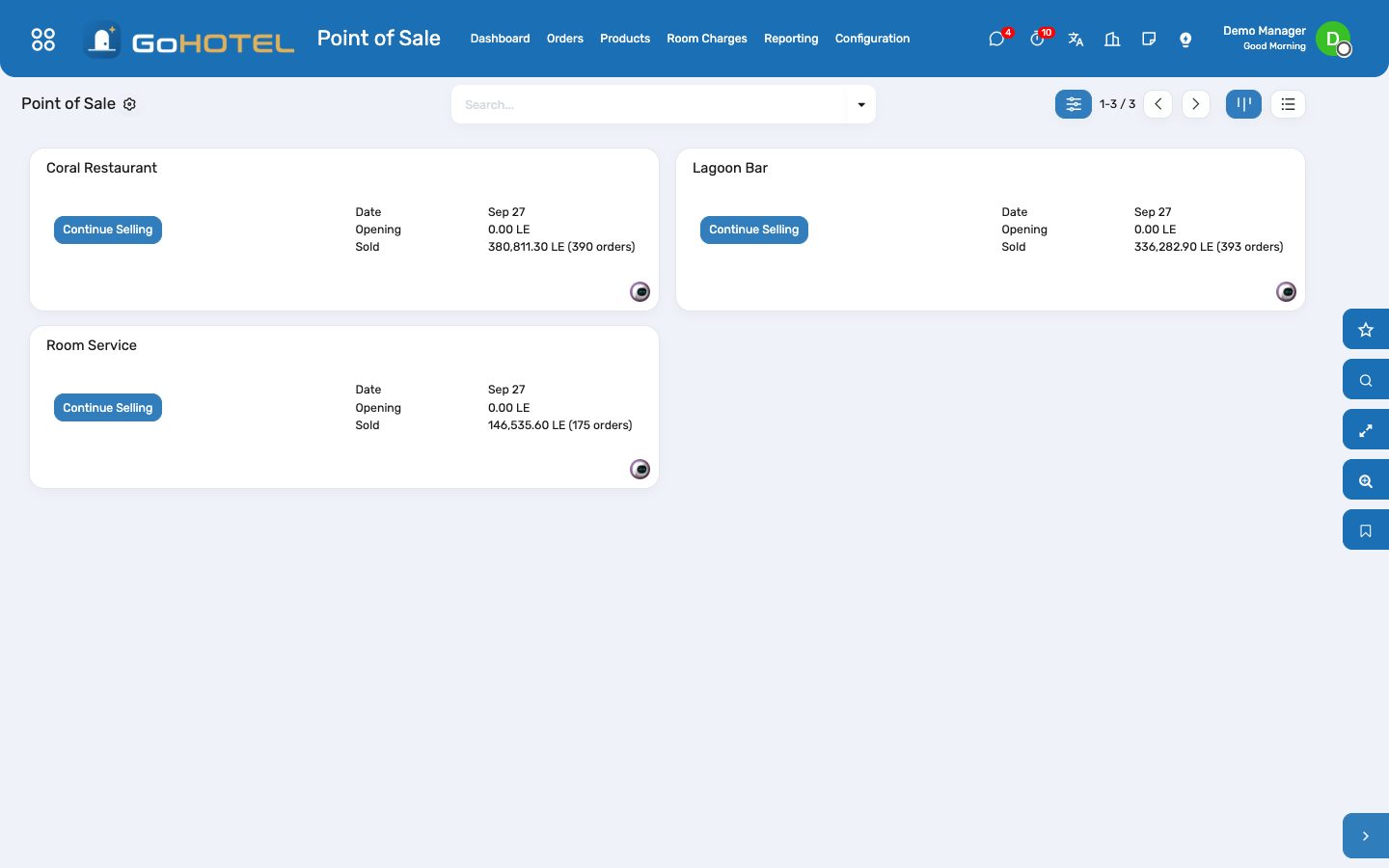1389x868 pixels.
Task: Open the search options dropdown arrow
Action: tap(861, 104)
